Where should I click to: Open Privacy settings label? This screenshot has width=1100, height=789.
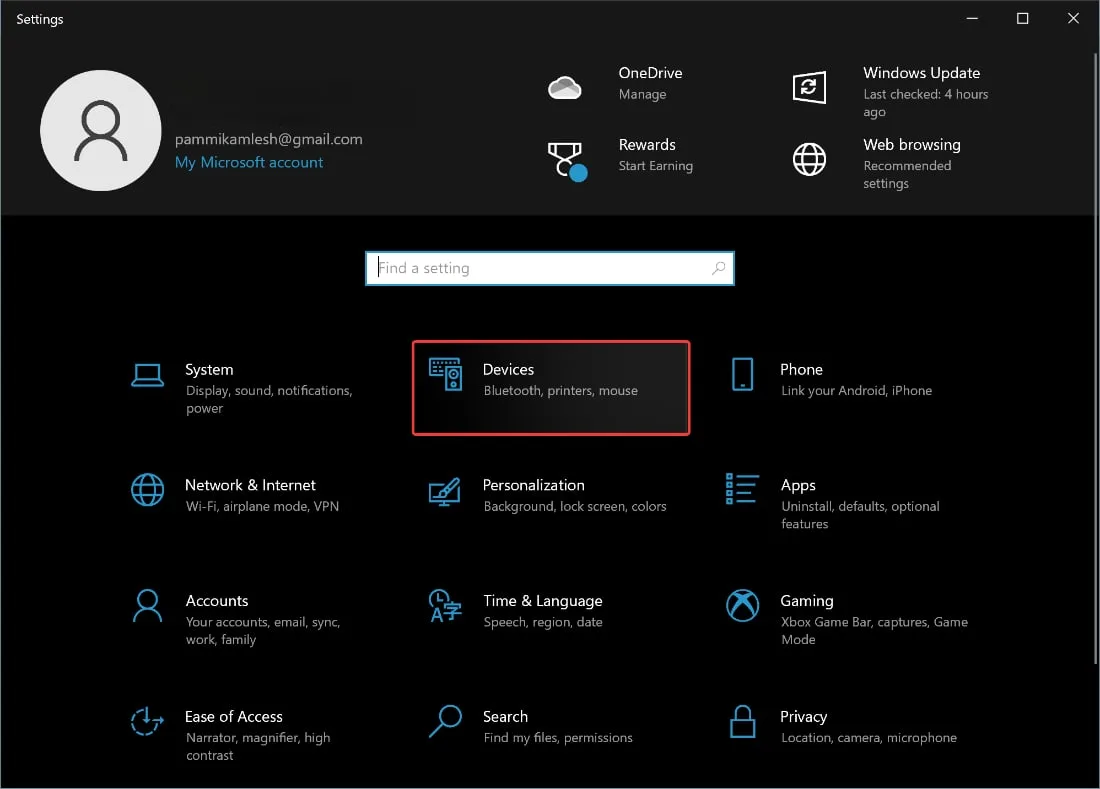click(x=803, y=717)
